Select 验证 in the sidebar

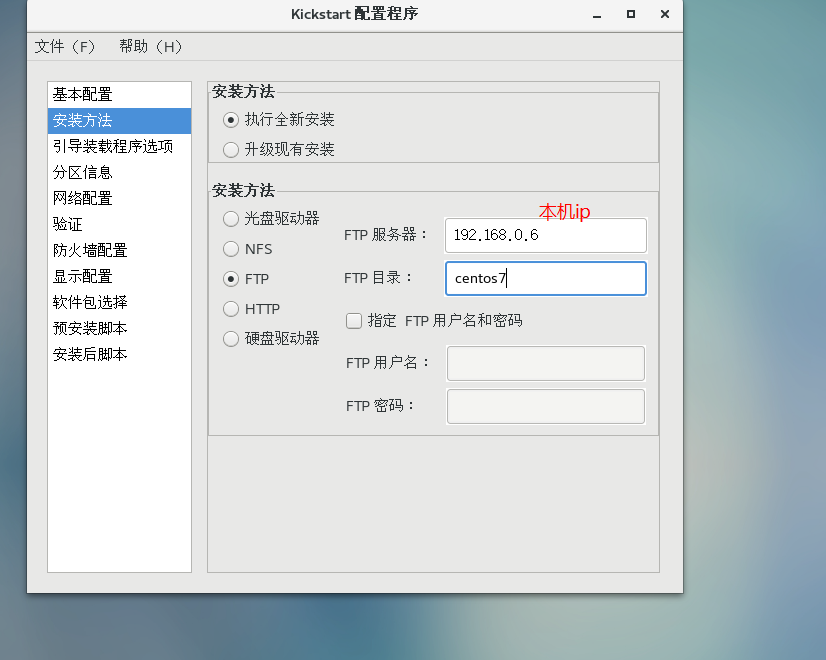coord(120,224)
